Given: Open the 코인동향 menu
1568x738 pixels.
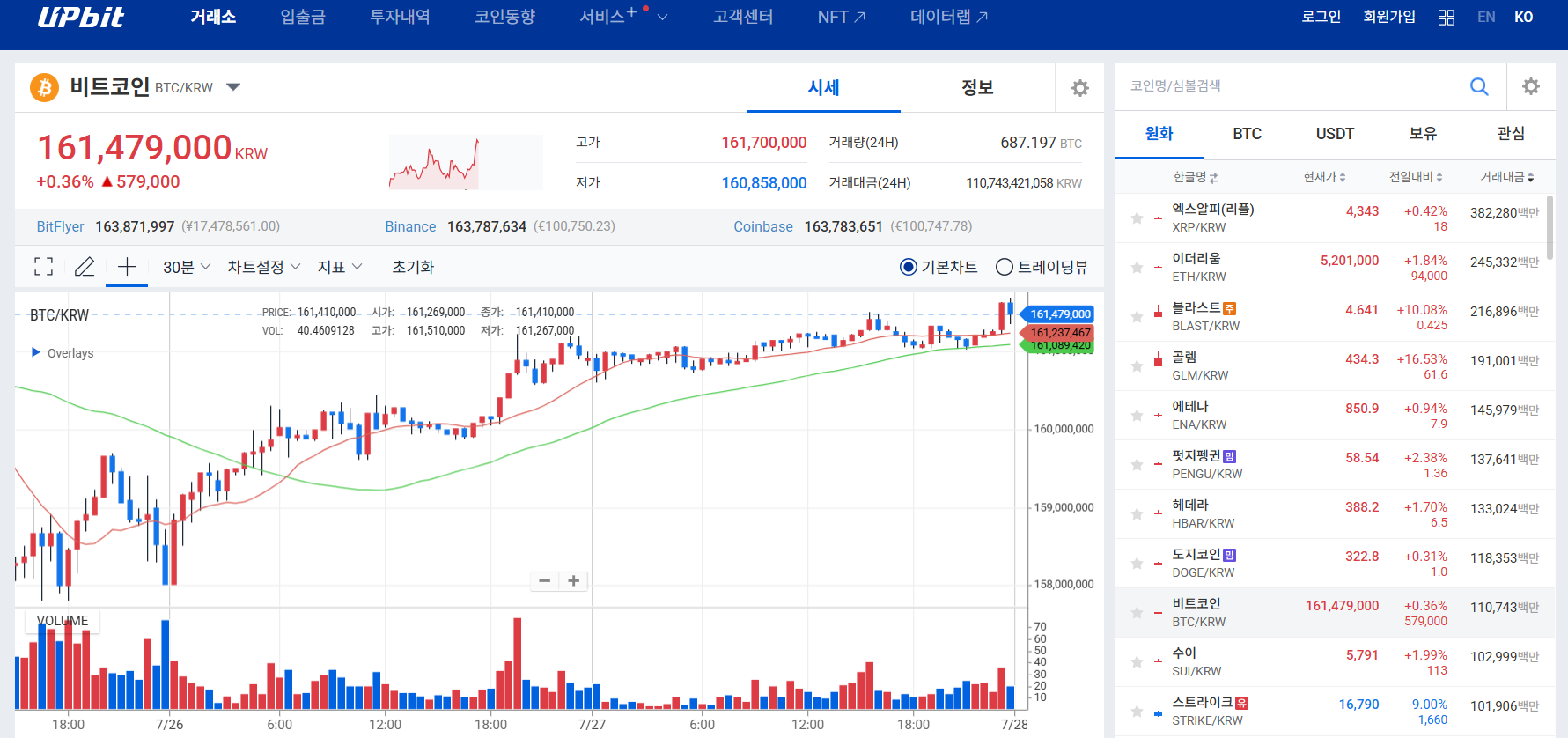Looking at the screenshot, I should coord(504,17).
